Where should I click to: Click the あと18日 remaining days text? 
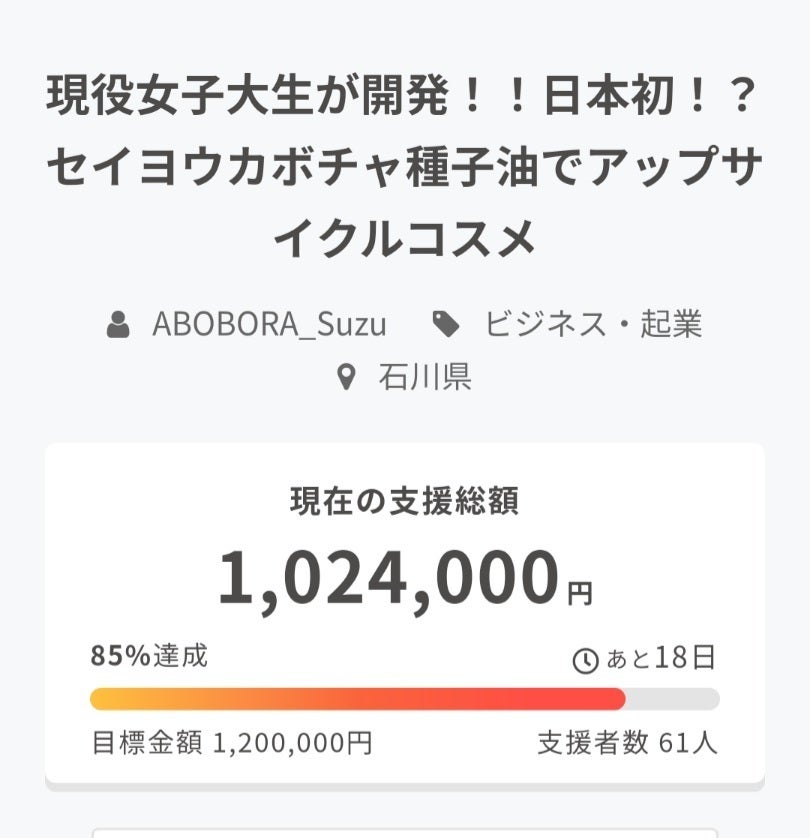(x=660, y=658)
